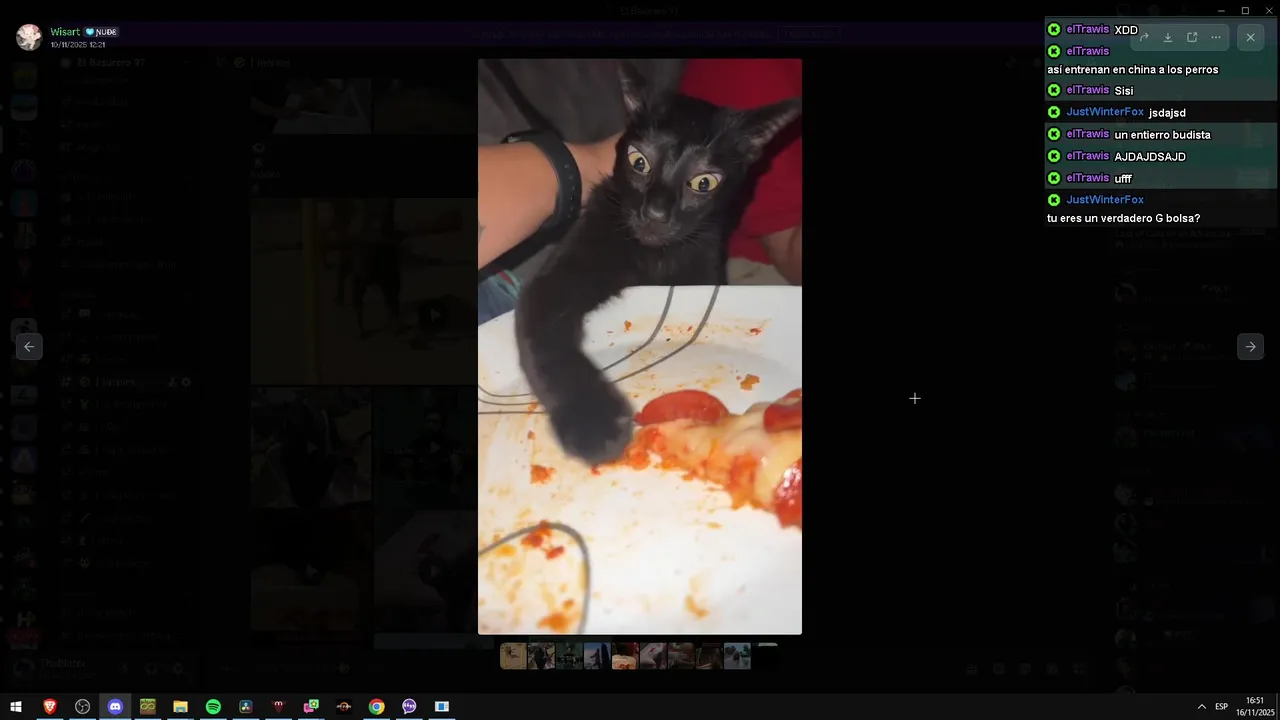Select the highlighted cat pizza thumbnail
This screenshot has height=720, width=1280.
click(x=625, y=656)
